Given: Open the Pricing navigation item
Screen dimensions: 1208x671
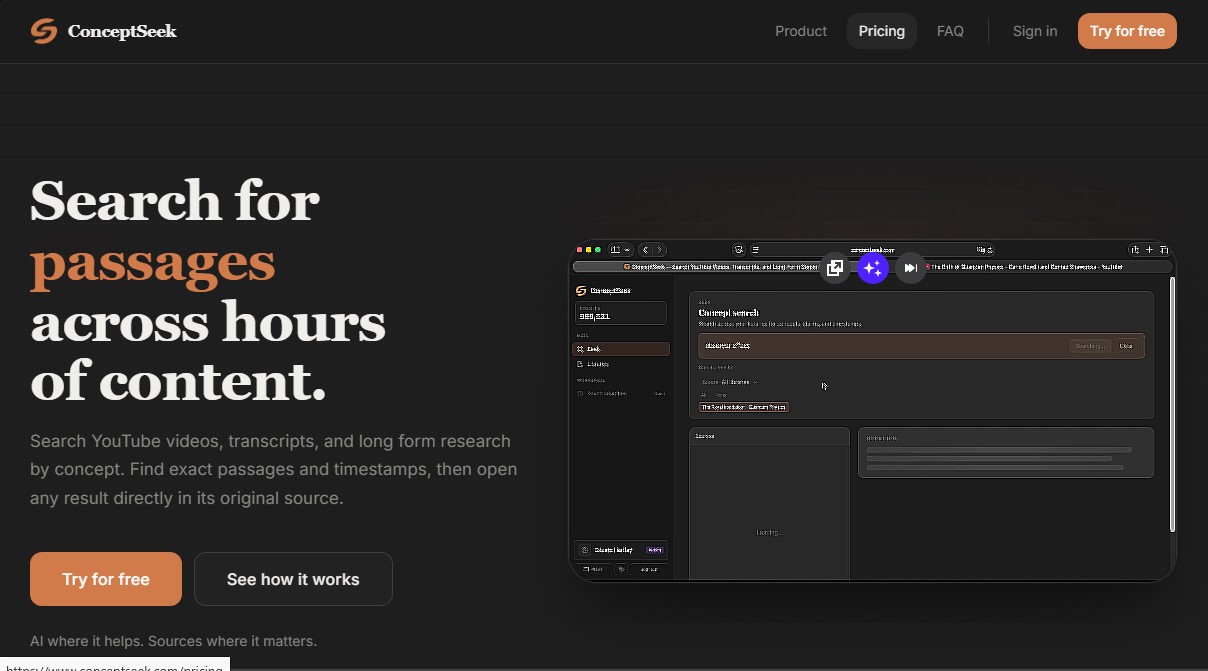Looking at the screenshot, I should (x=881, y=31).
